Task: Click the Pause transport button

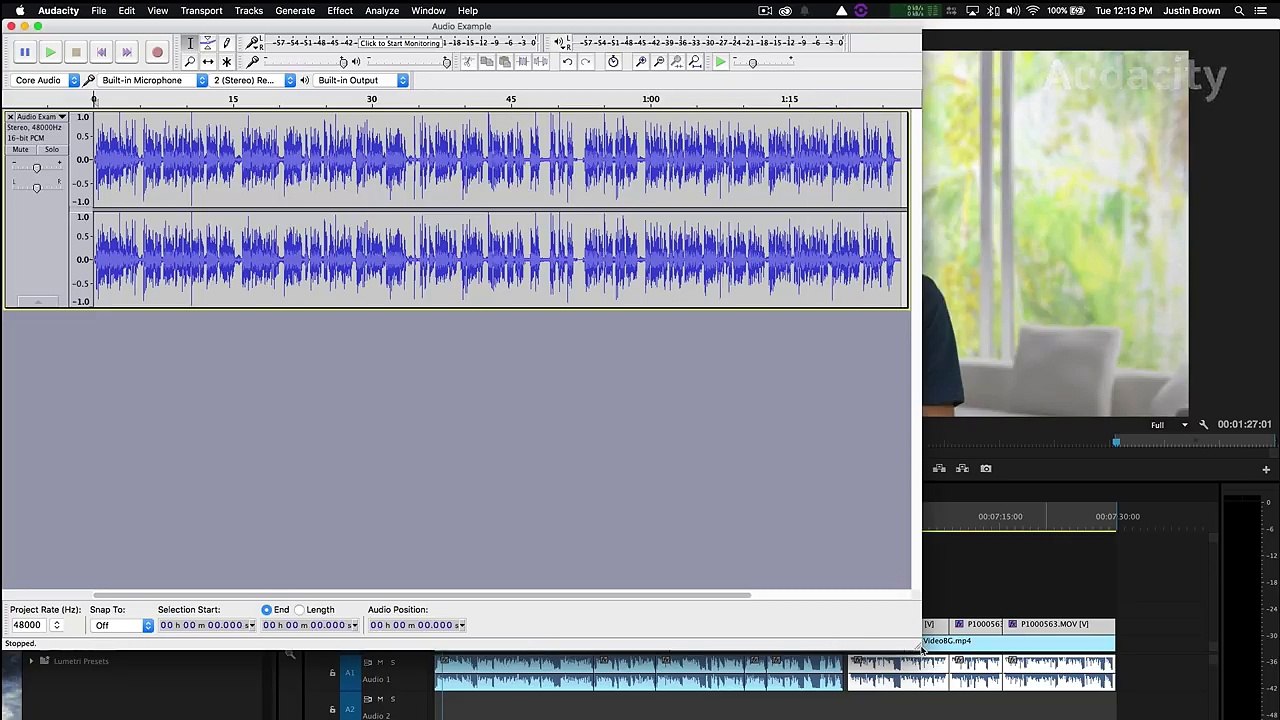Action: click(24, 52)
